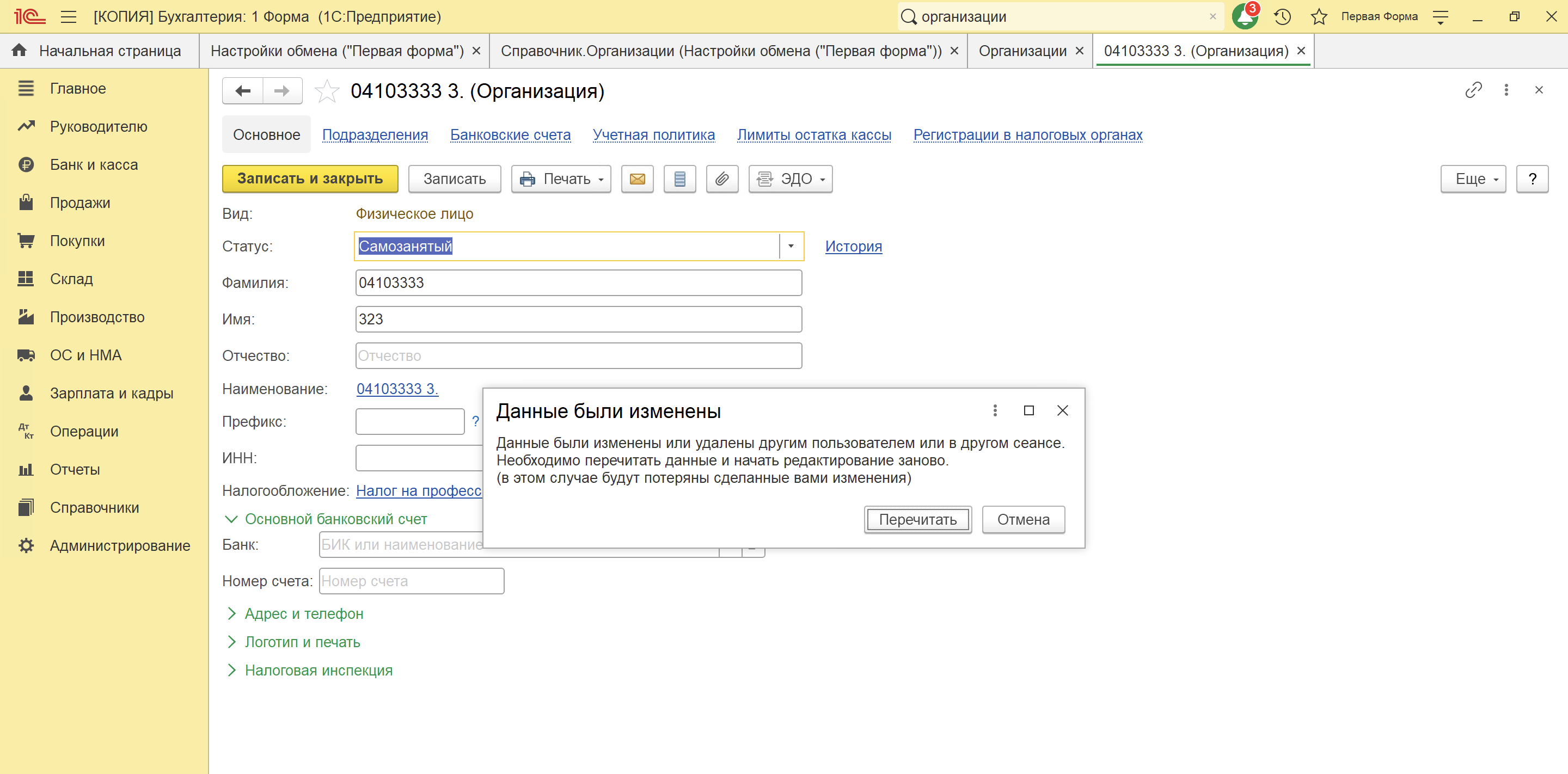This screenshot has width=1568, height=774.
Task: Open Статус dropdown arrow
Action: coord(791,247)
